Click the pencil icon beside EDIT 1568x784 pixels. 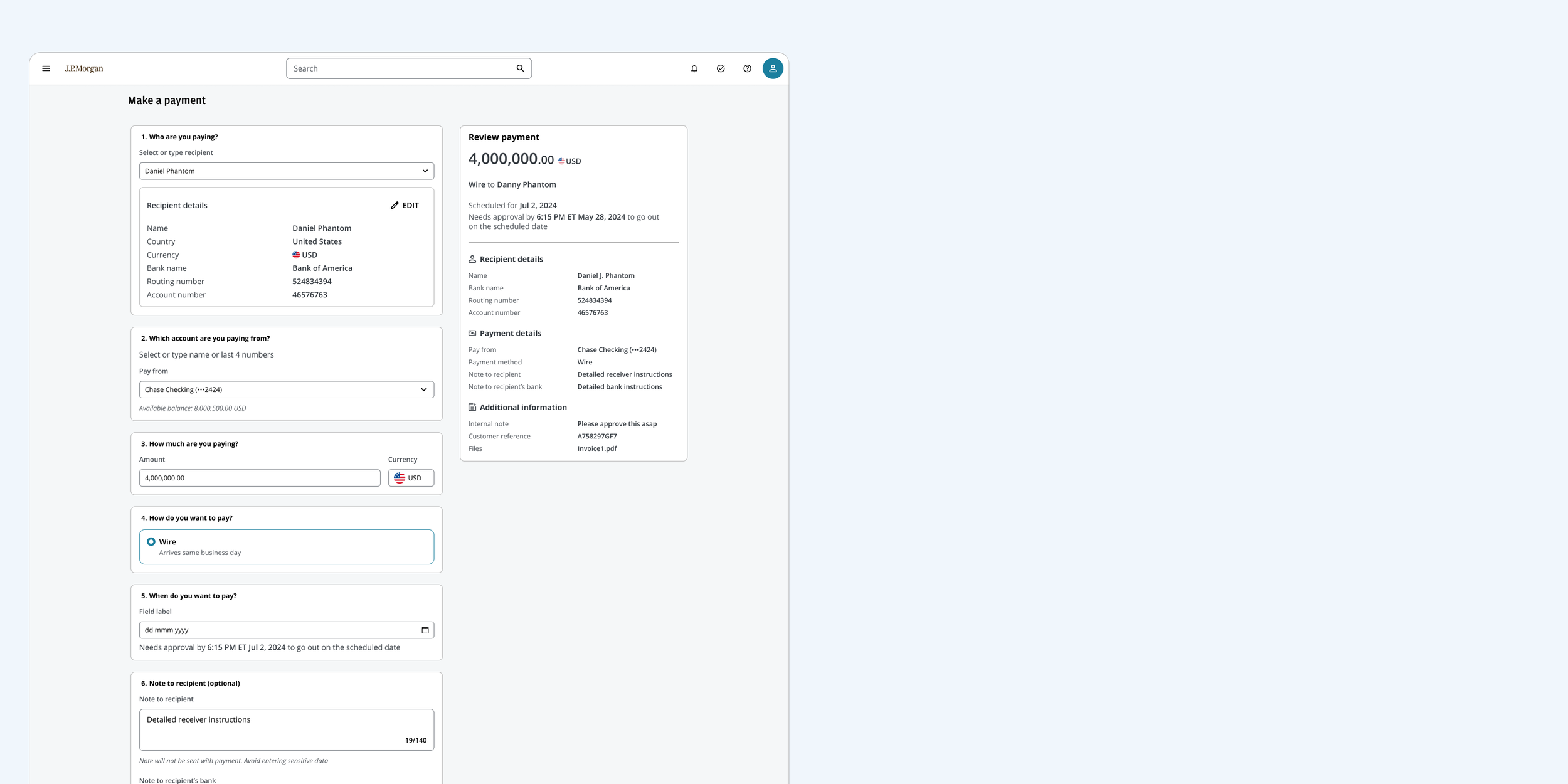click(x=395, y=206)
